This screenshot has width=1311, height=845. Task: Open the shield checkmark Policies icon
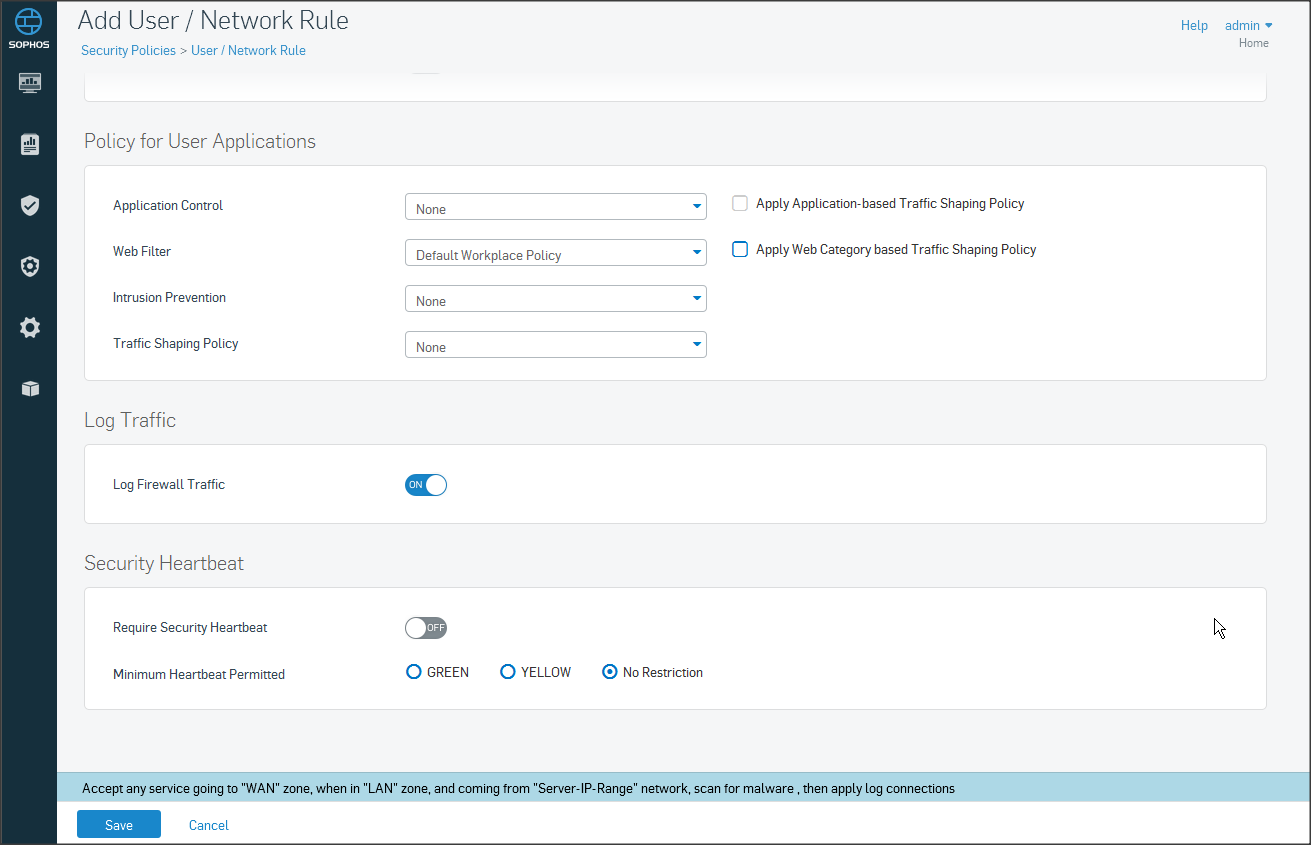coord(29,205)
